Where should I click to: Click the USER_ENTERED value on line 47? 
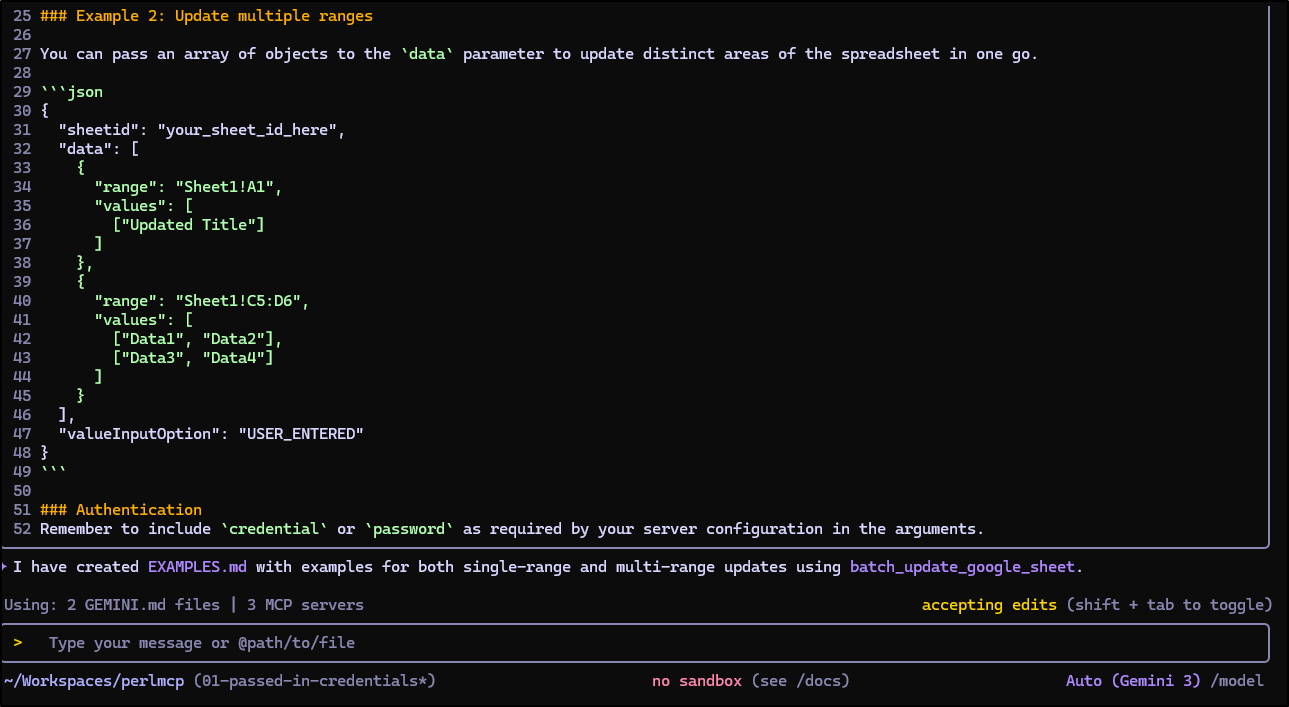[300, 434]
